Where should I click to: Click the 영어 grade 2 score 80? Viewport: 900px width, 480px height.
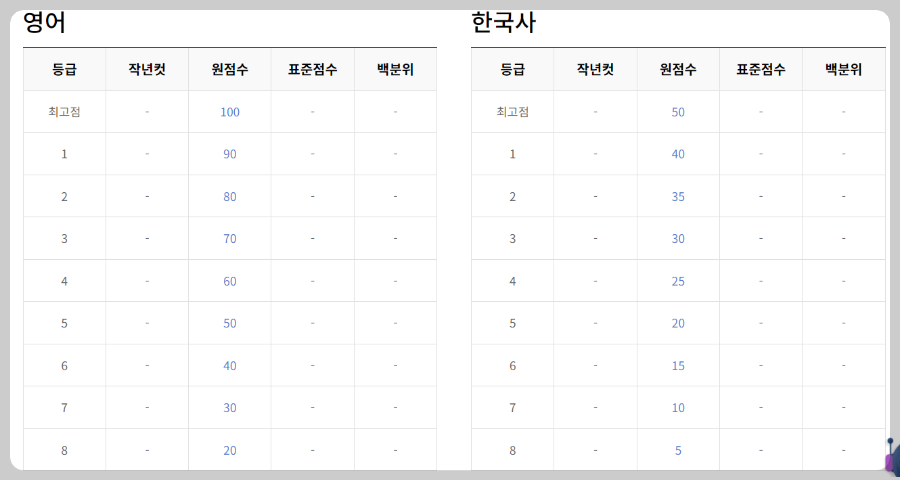(x=230, y=196)
